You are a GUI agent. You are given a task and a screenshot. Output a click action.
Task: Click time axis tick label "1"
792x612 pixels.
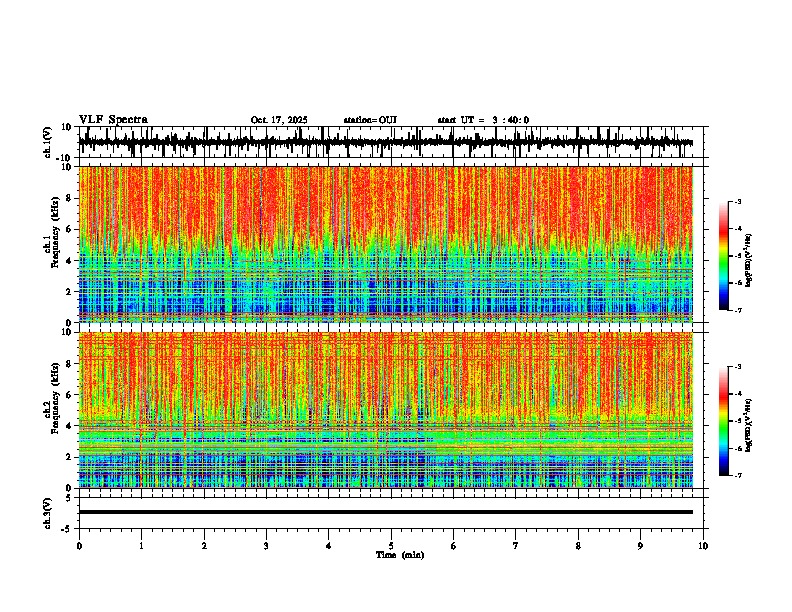pos(141,546)
